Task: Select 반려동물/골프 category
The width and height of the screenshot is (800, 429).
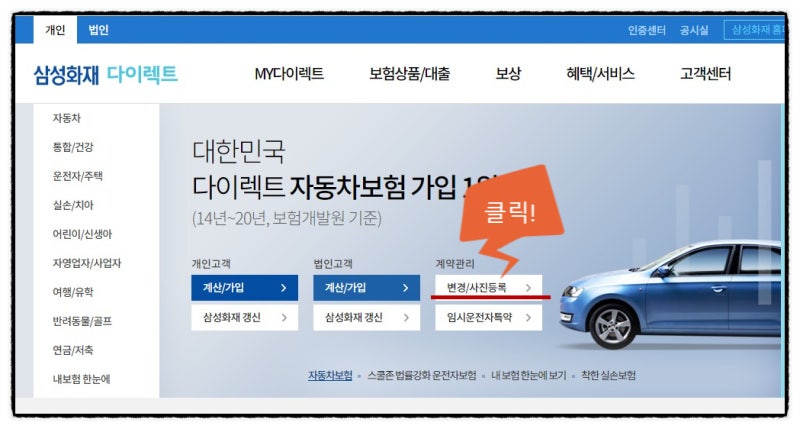Action: (x=82, y=321)
